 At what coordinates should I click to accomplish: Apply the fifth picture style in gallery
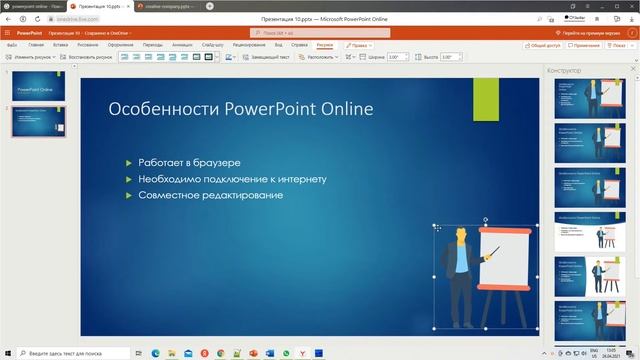point(172,57)
